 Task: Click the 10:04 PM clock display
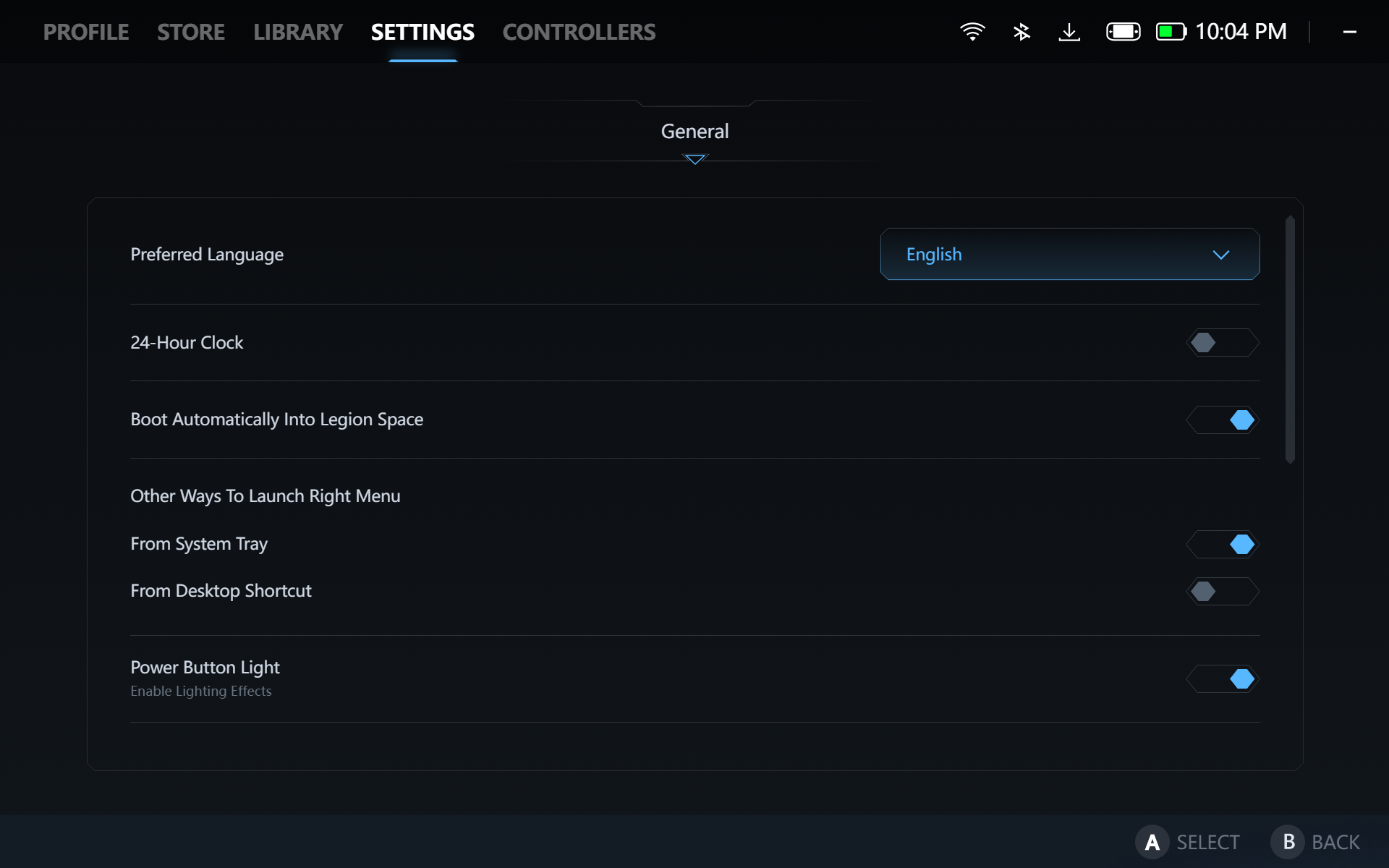pos(1241,31)
